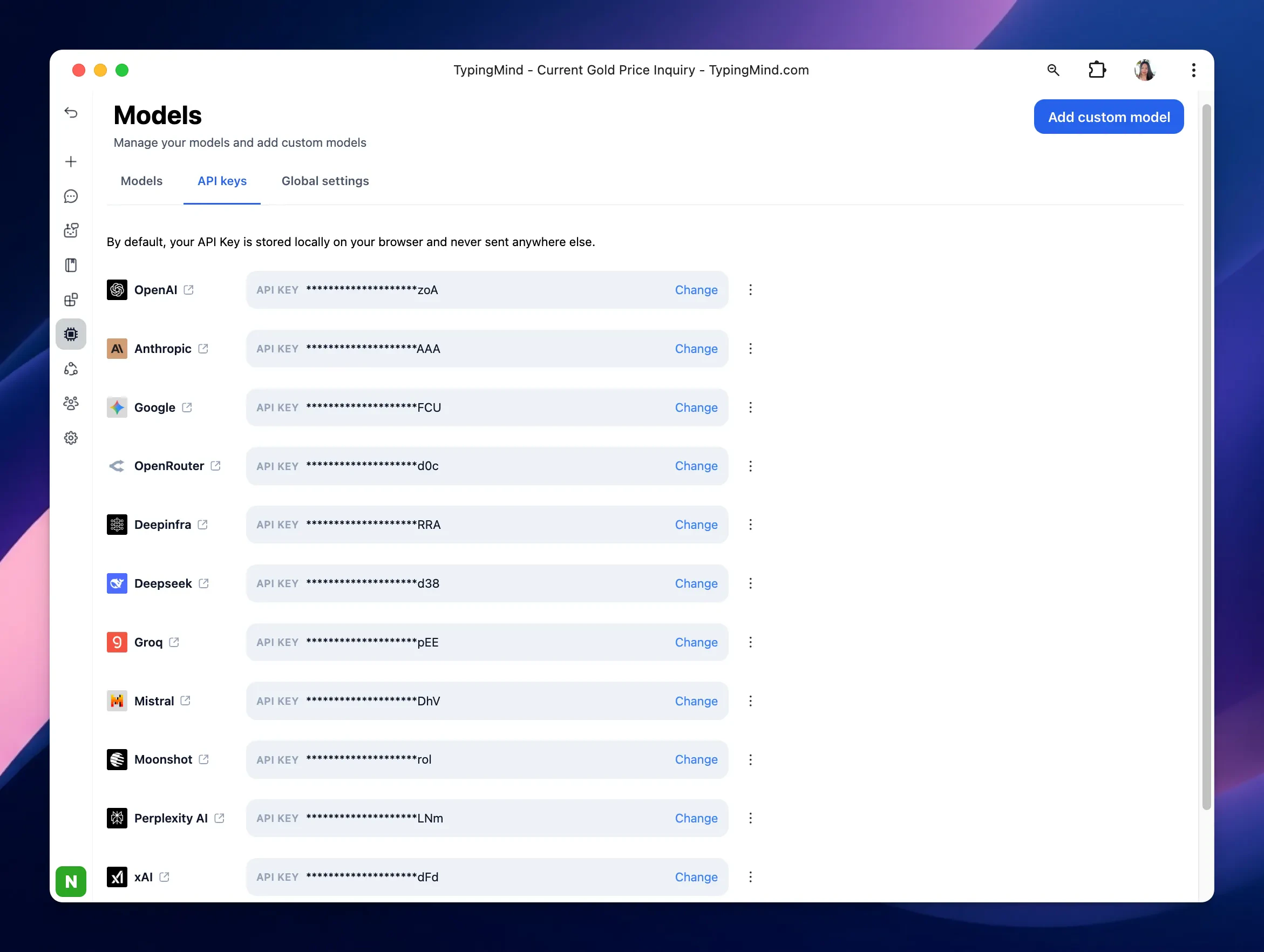Select the API keys tab
Screen dimensions: 1264x952
pos(222,181)
